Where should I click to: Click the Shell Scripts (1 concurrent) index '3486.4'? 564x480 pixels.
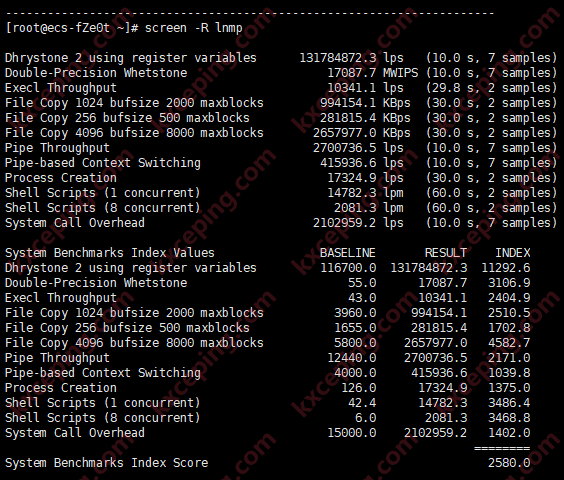click(x=509, y=403)
